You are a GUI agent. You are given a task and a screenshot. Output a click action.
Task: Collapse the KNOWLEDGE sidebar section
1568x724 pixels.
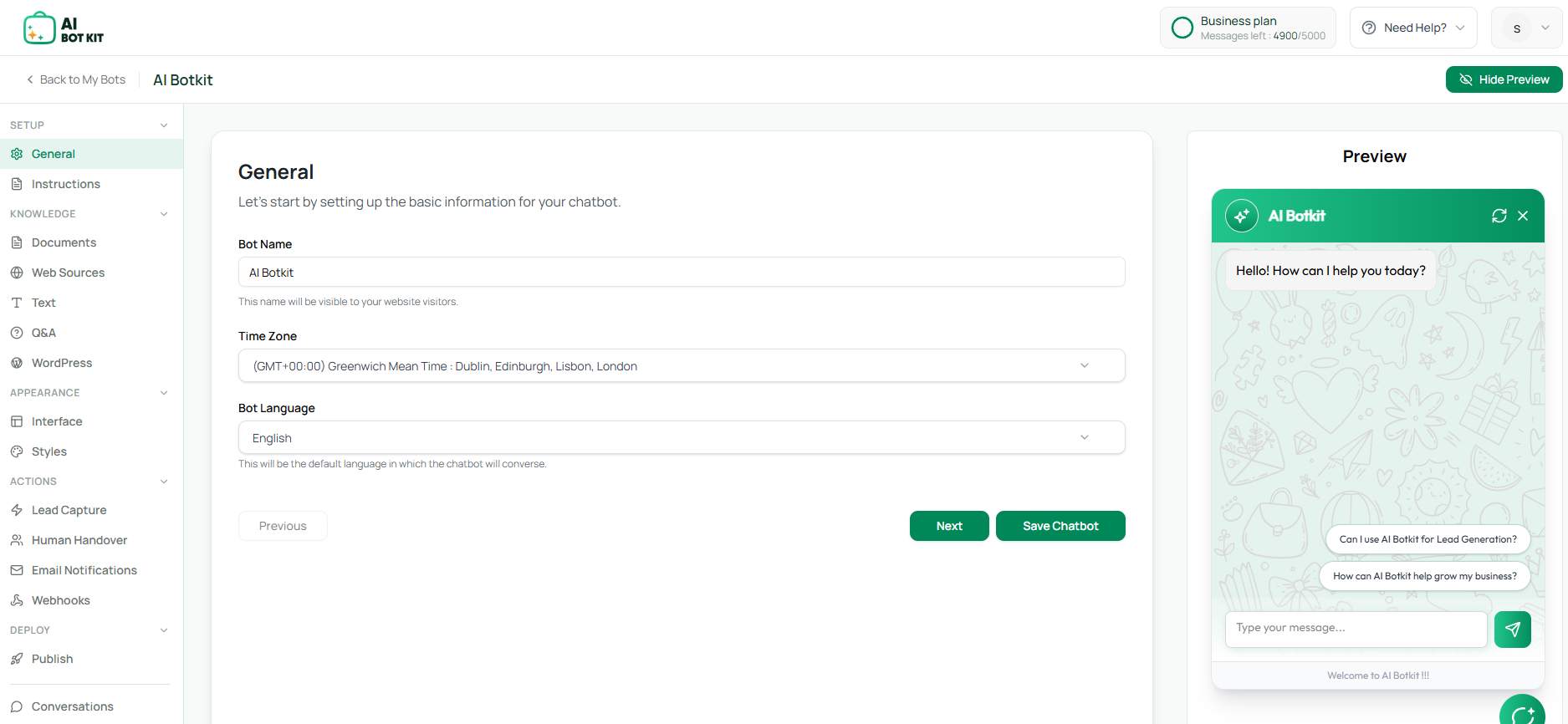click(x=164, y=214)
